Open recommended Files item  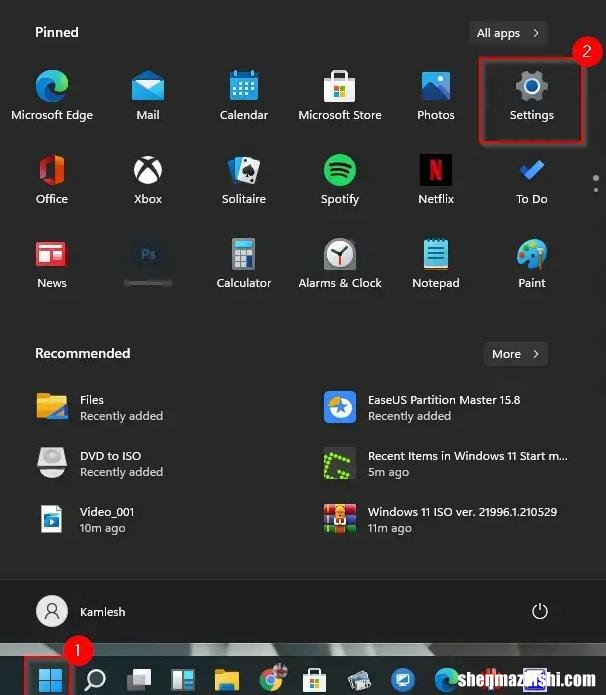(100, 407)
